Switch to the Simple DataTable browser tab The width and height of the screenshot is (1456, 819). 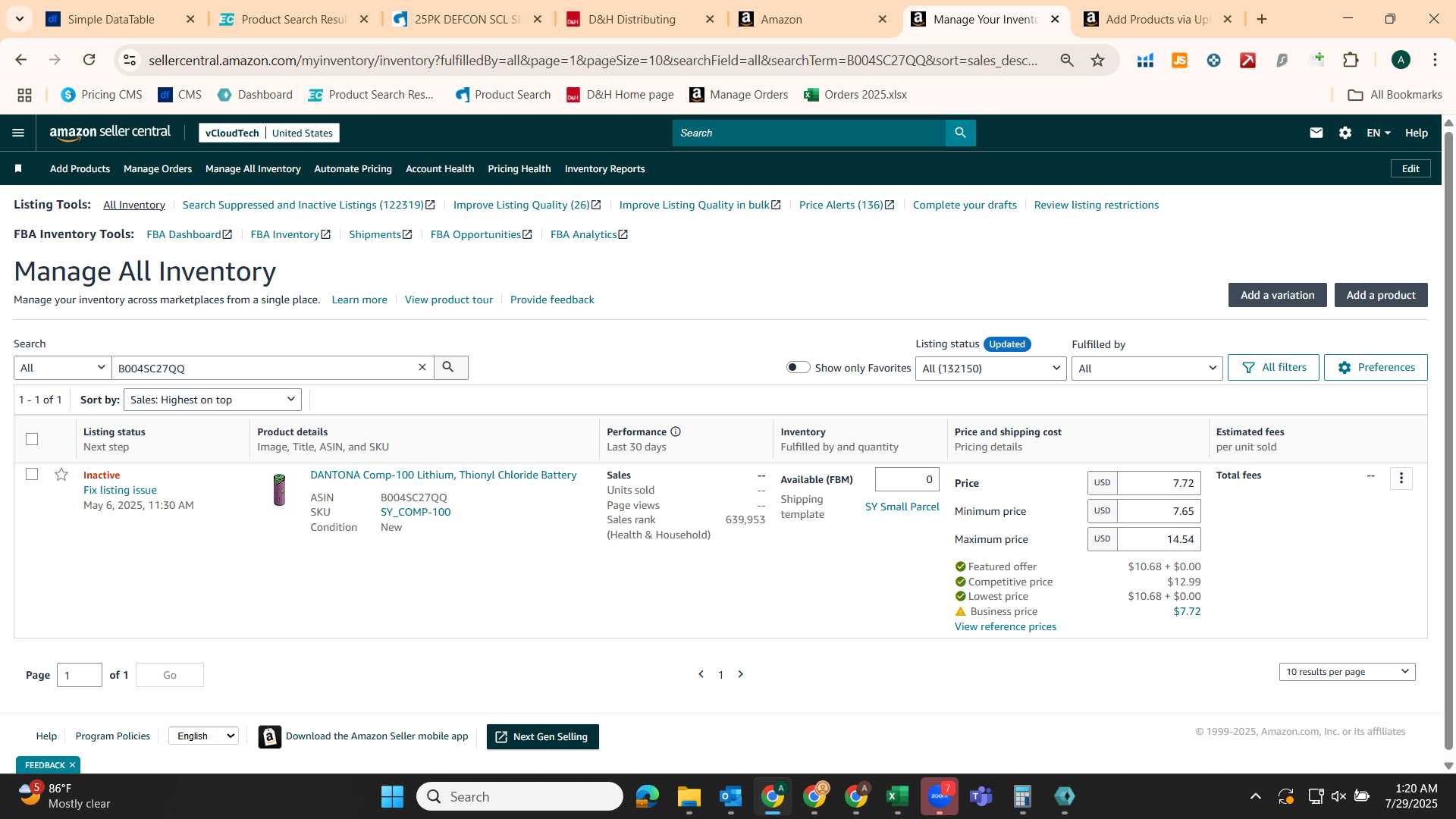click(x=120, y=19)
